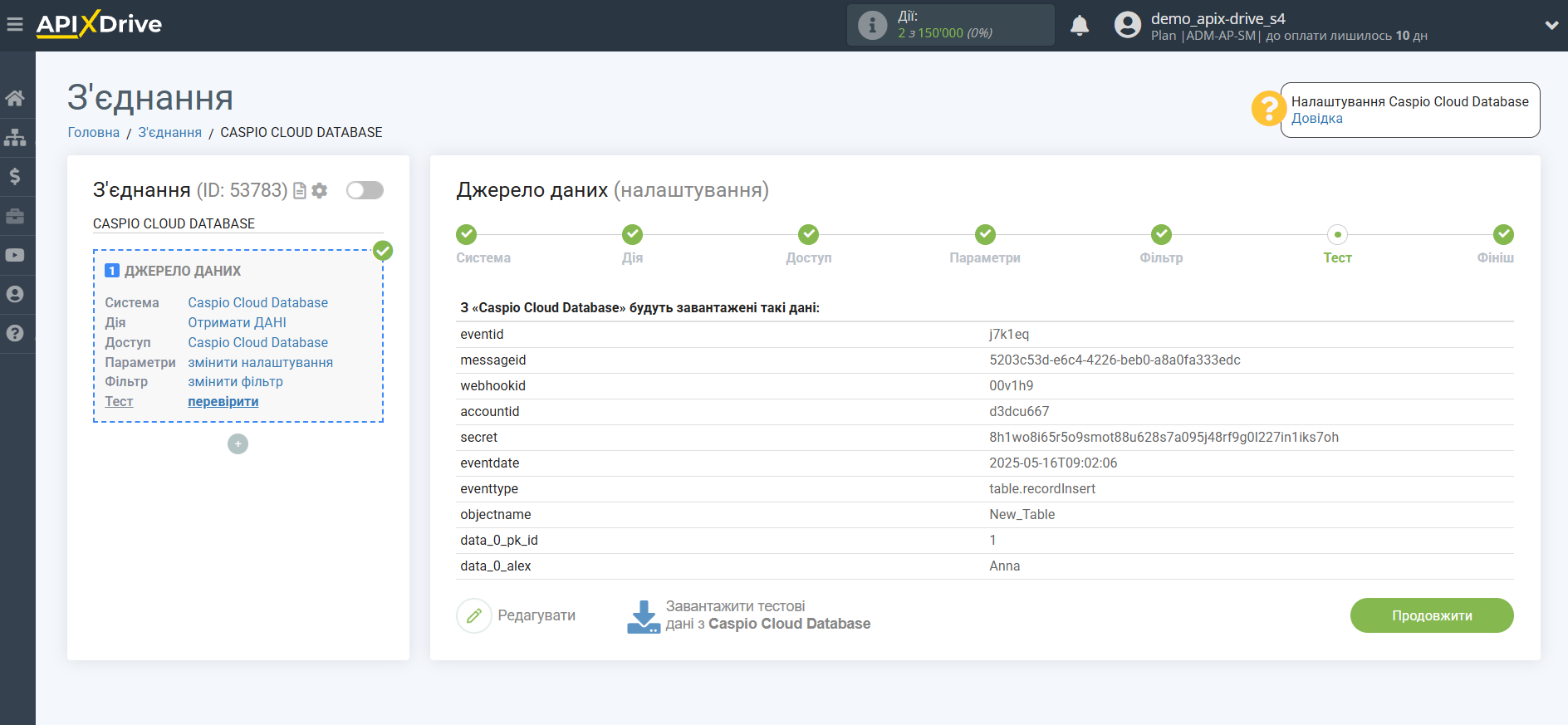The height and width of the screenshot is (725, 1568).
Task: Click eventdate value 2025-05-16T09:02:06
Action: (1053, 463)
